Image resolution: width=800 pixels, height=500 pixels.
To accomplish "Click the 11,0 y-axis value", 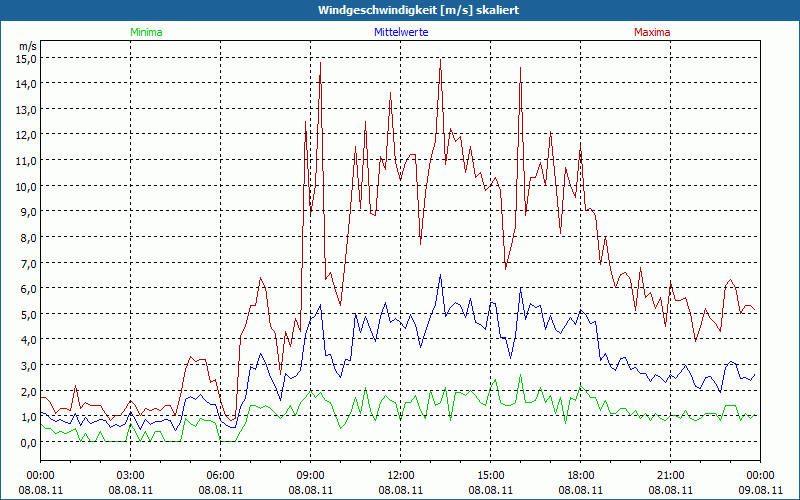I will pos(27,161).
